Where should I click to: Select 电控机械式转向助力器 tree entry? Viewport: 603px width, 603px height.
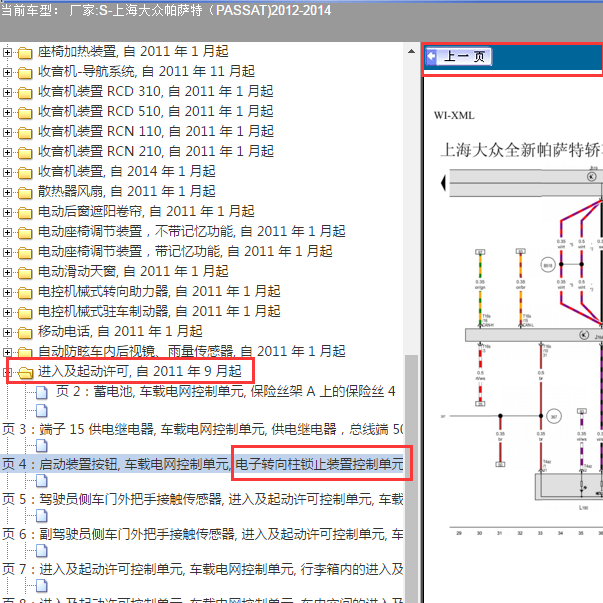[x=159, y=292]
